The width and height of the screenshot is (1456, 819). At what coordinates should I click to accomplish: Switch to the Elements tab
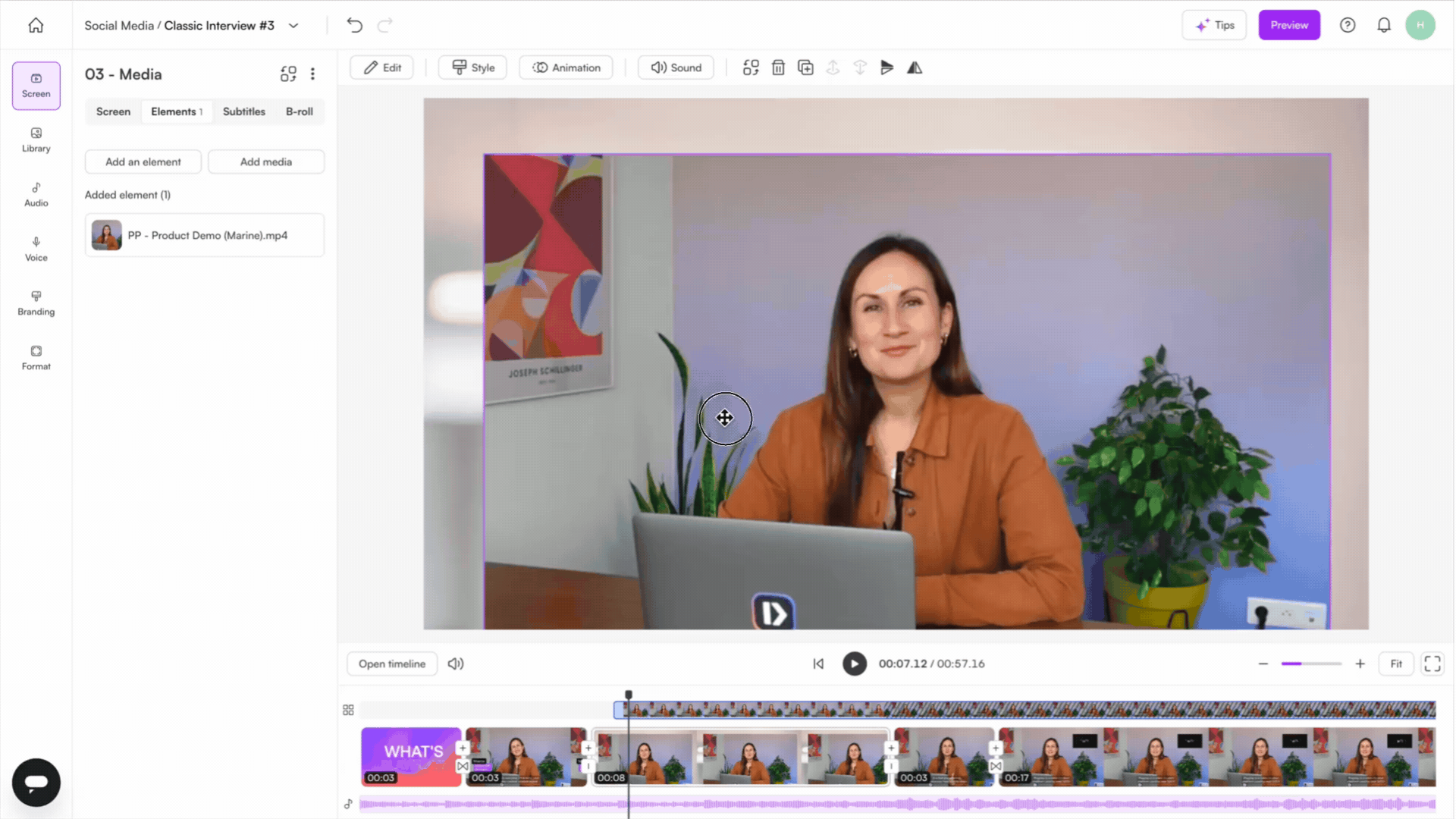(177, 111)
